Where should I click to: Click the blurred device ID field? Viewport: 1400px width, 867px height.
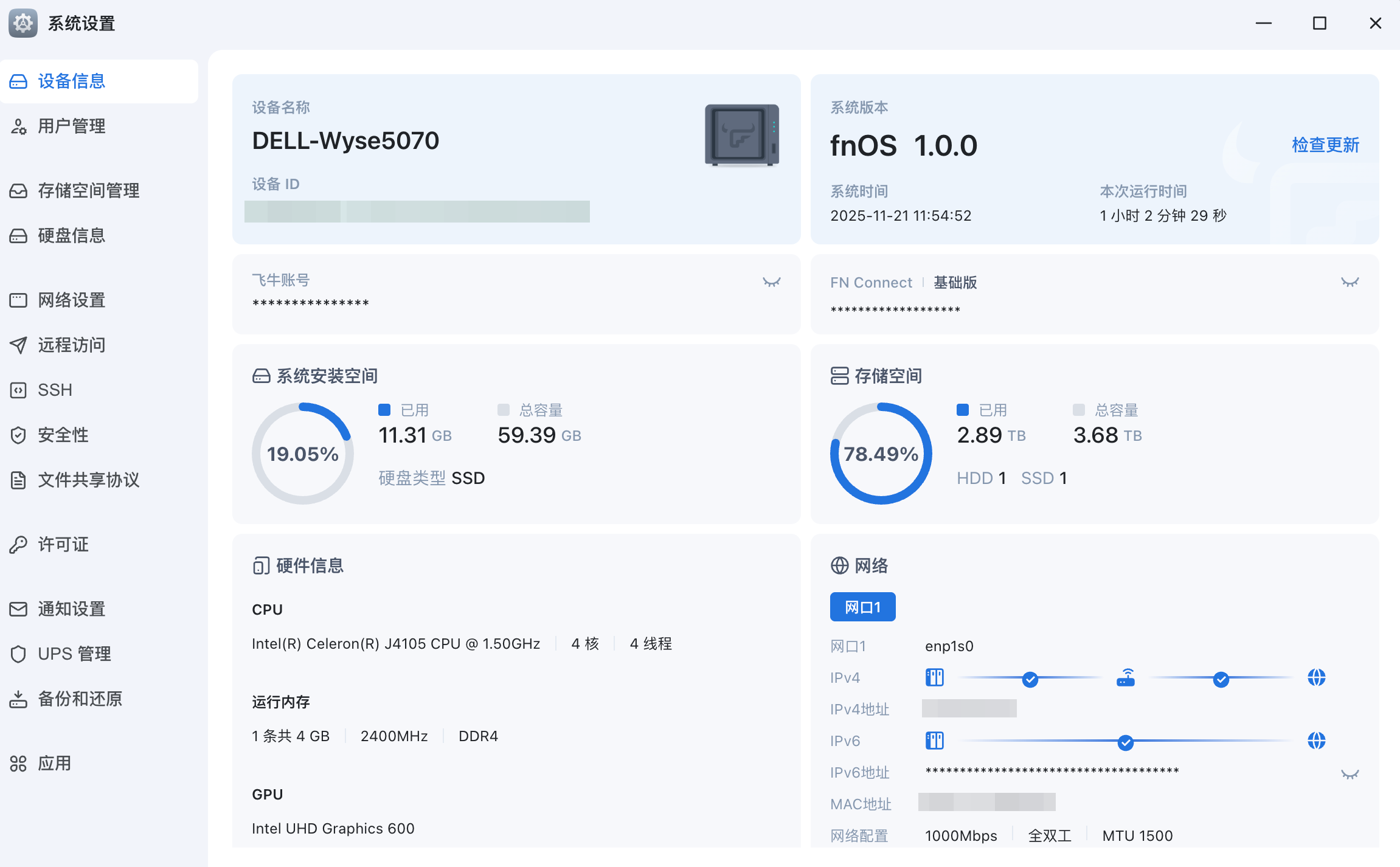click(x=417, y=212)
